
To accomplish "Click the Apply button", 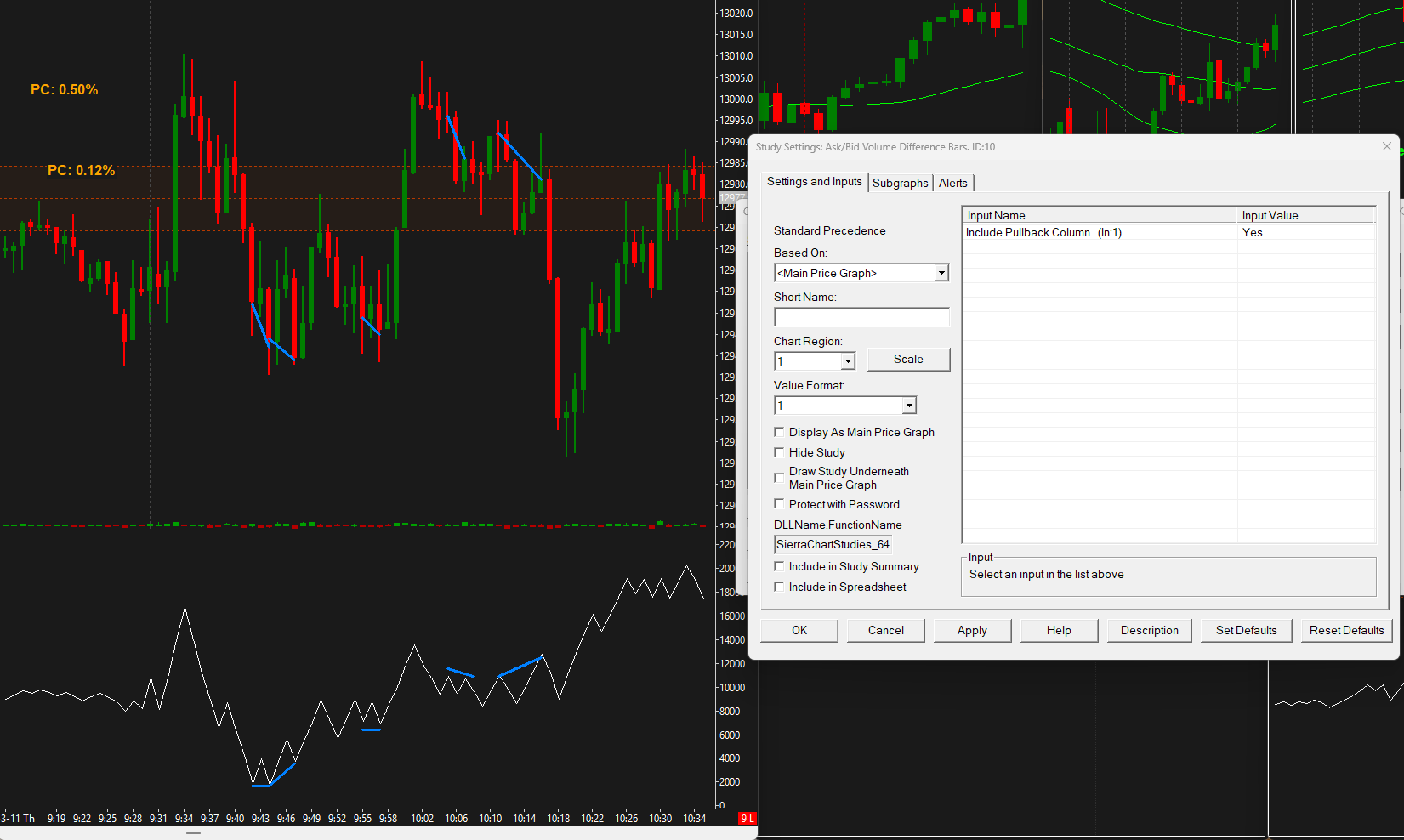I will point(972,631).
